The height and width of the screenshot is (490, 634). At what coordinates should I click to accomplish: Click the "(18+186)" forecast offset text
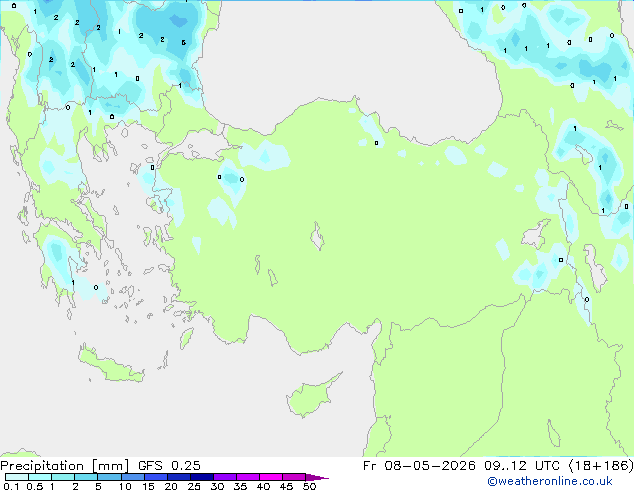(601, 466)
